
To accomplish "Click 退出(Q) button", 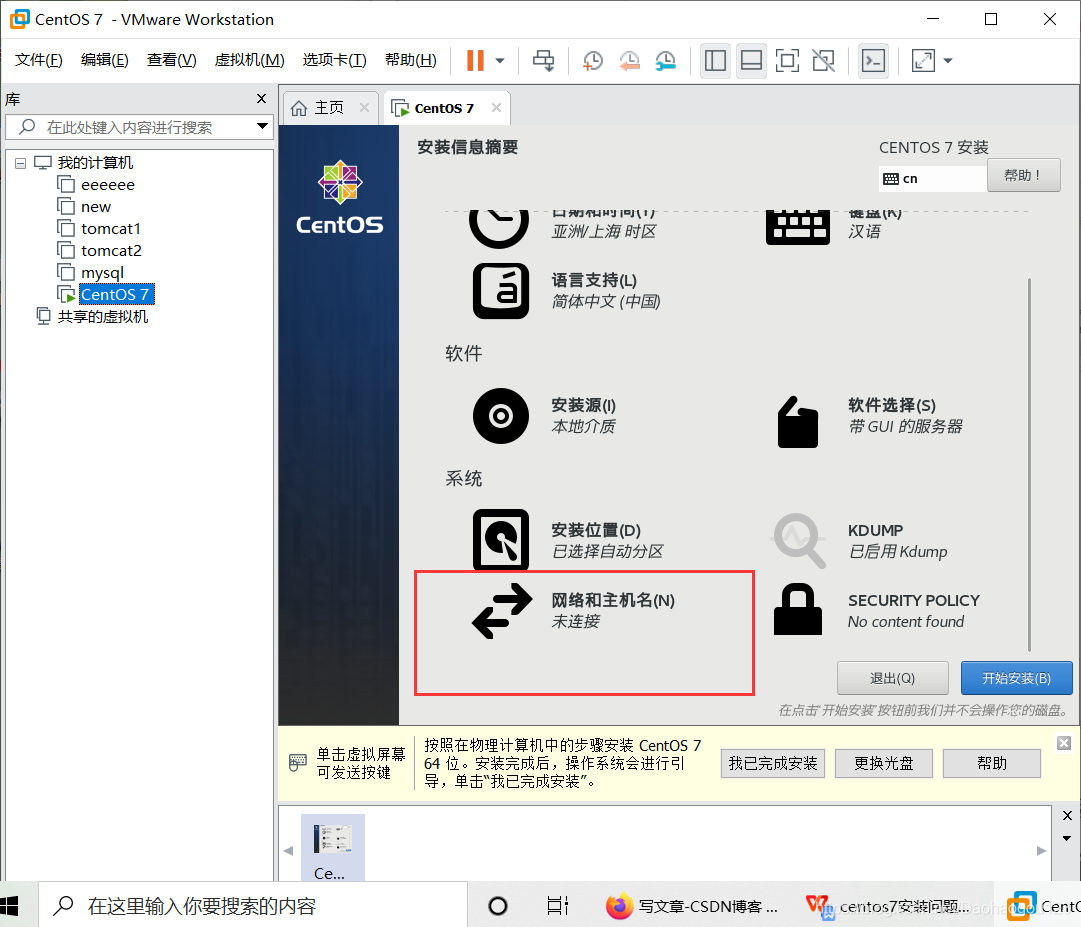I will tap(892, 678).
